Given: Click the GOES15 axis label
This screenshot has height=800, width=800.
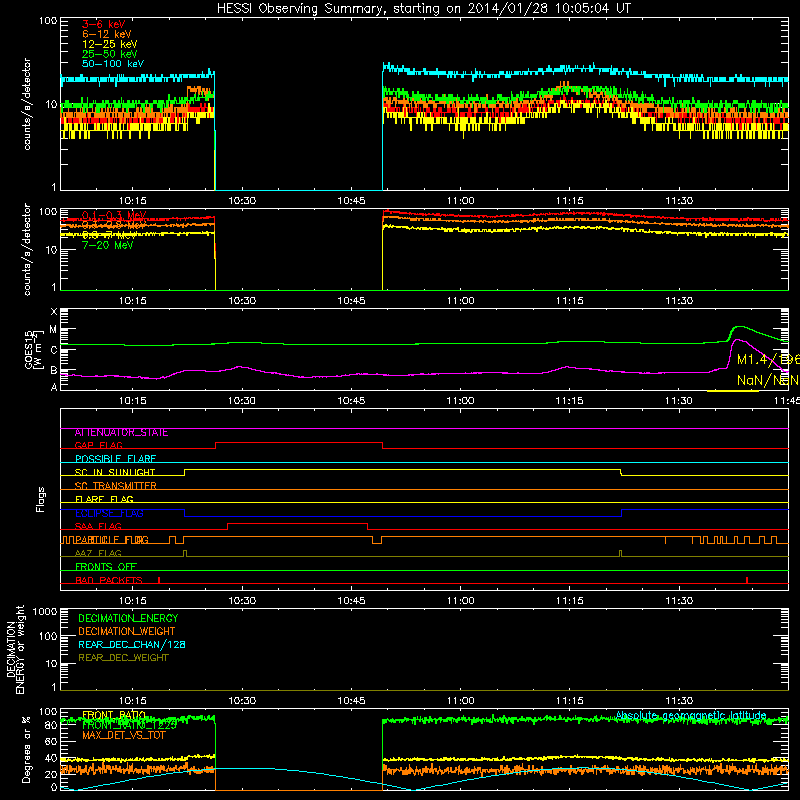Looking at the screenshot, I should (33, 349).
